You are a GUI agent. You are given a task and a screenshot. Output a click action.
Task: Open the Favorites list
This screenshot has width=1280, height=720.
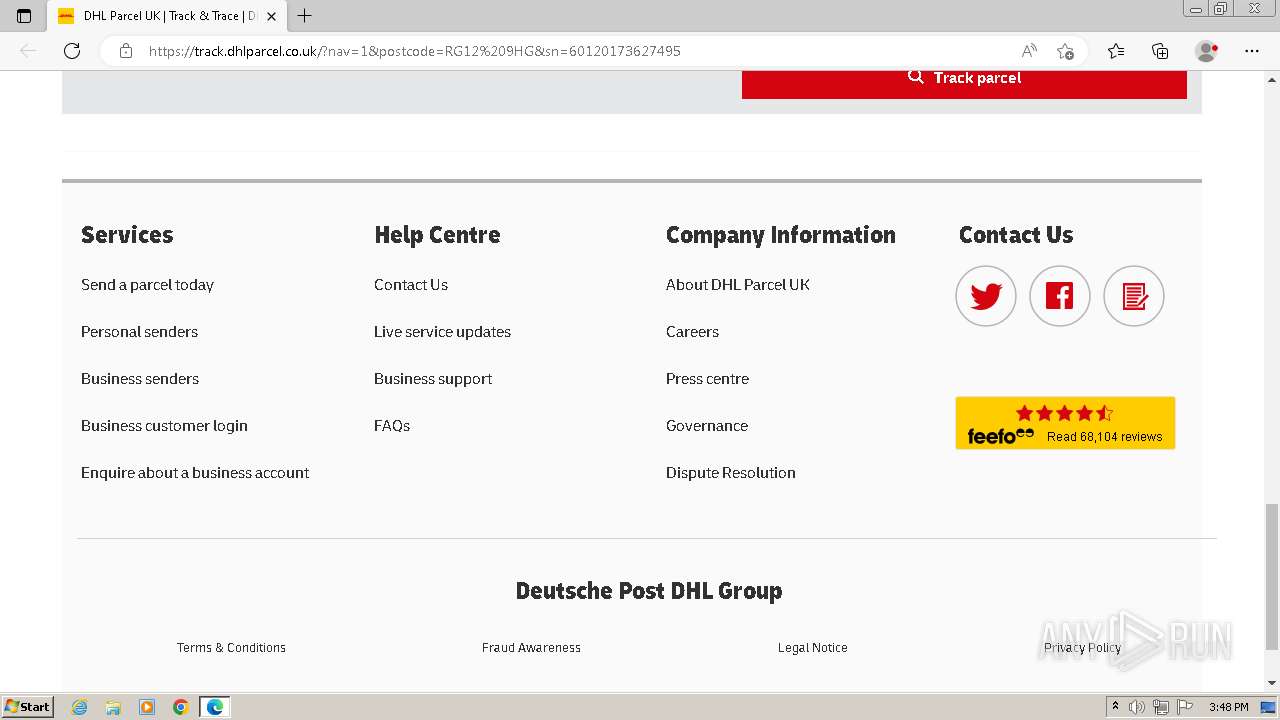[x=1116, y=51]
